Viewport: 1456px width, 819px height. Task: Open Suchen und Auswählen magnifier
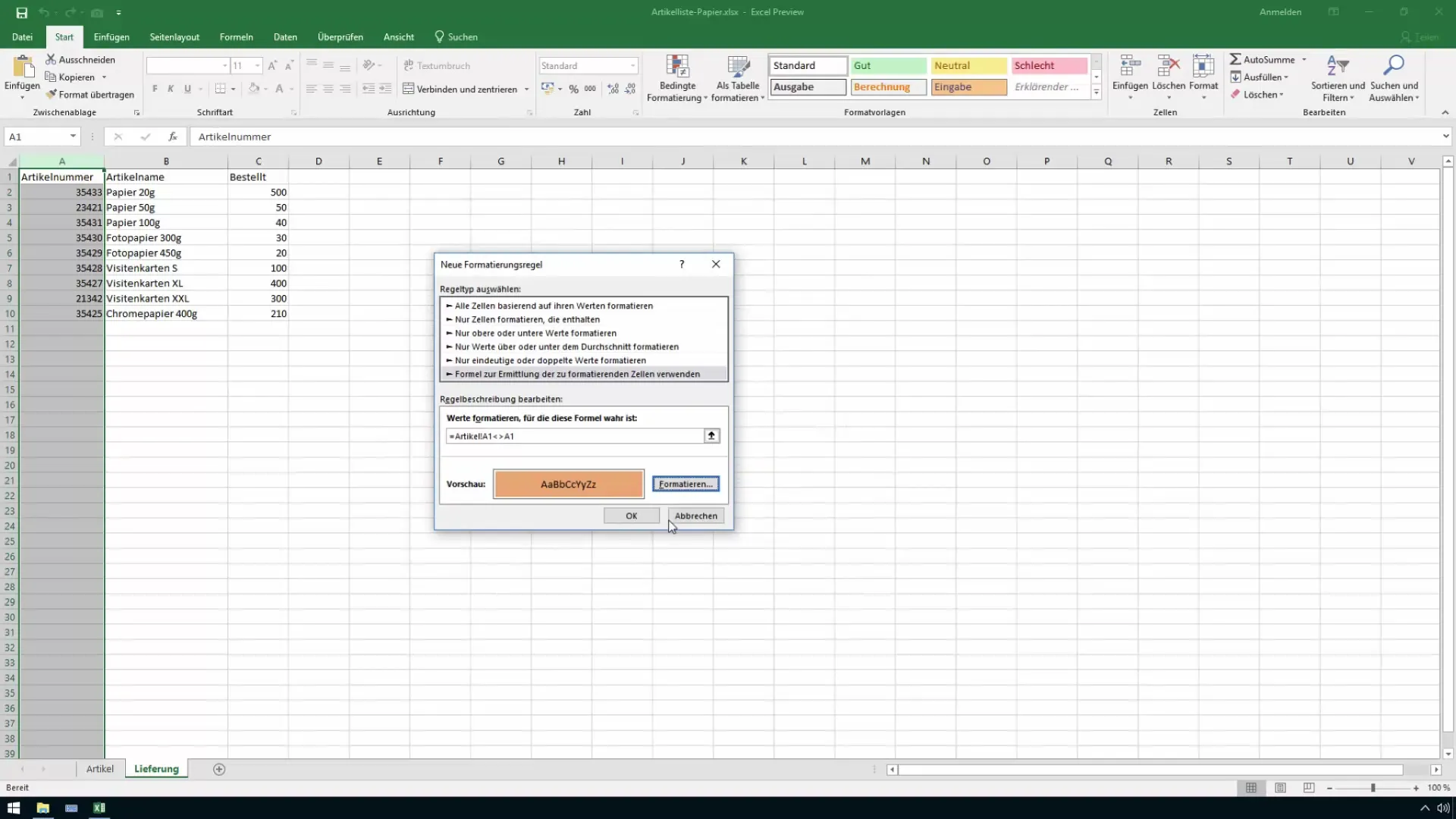[x=1394, y=79]
